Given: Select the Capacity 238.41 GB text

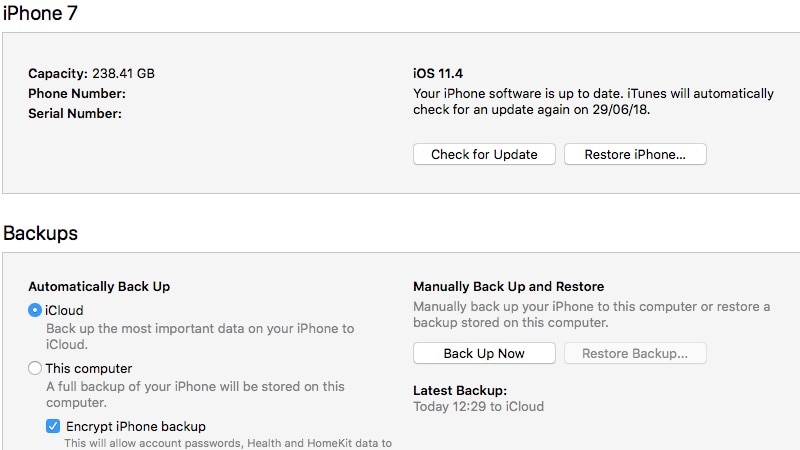Looking at the screenshot, I should tap(91, 73).
